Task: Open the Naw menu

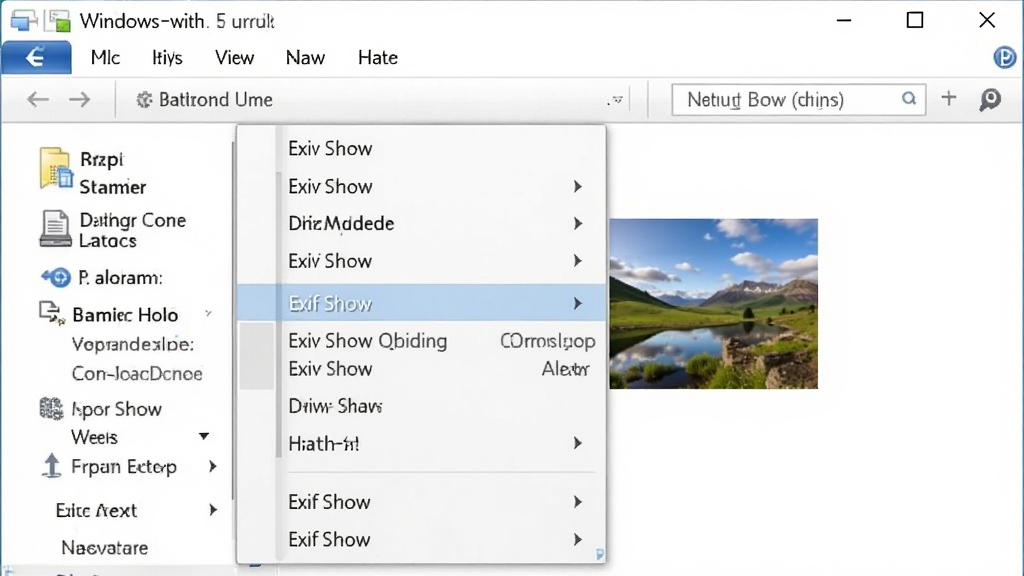Action: tap(305, 57)
